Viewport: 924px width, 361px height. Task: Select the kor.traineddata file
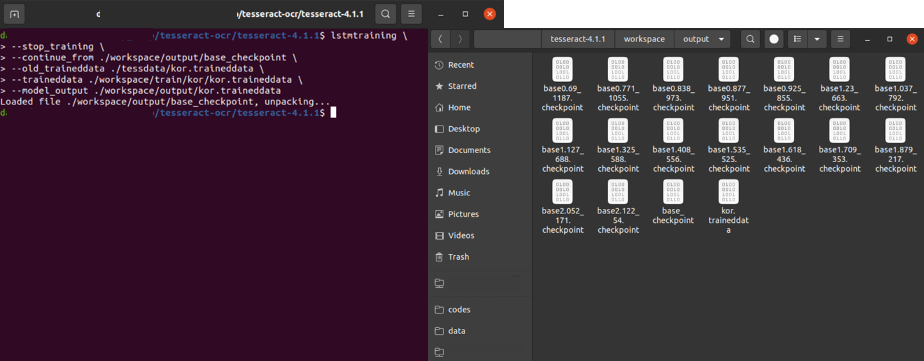click(729, 207)
